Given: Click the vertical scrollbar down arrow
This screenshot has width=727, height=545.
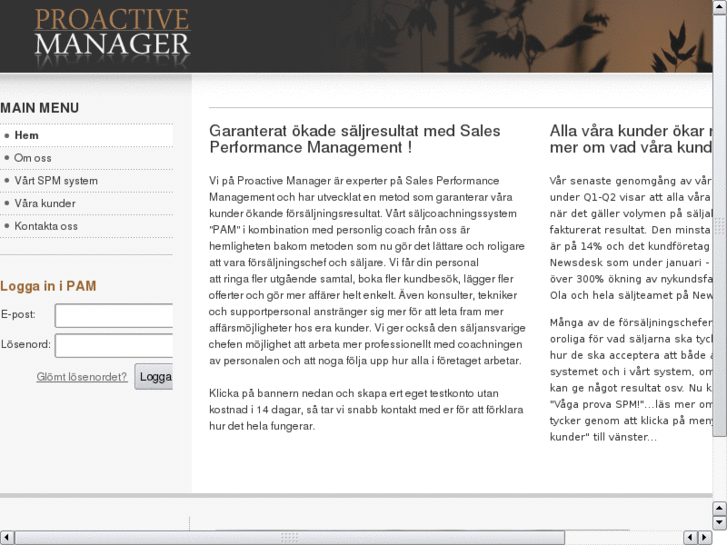Looking at the screenshot, I should point(719,523).
